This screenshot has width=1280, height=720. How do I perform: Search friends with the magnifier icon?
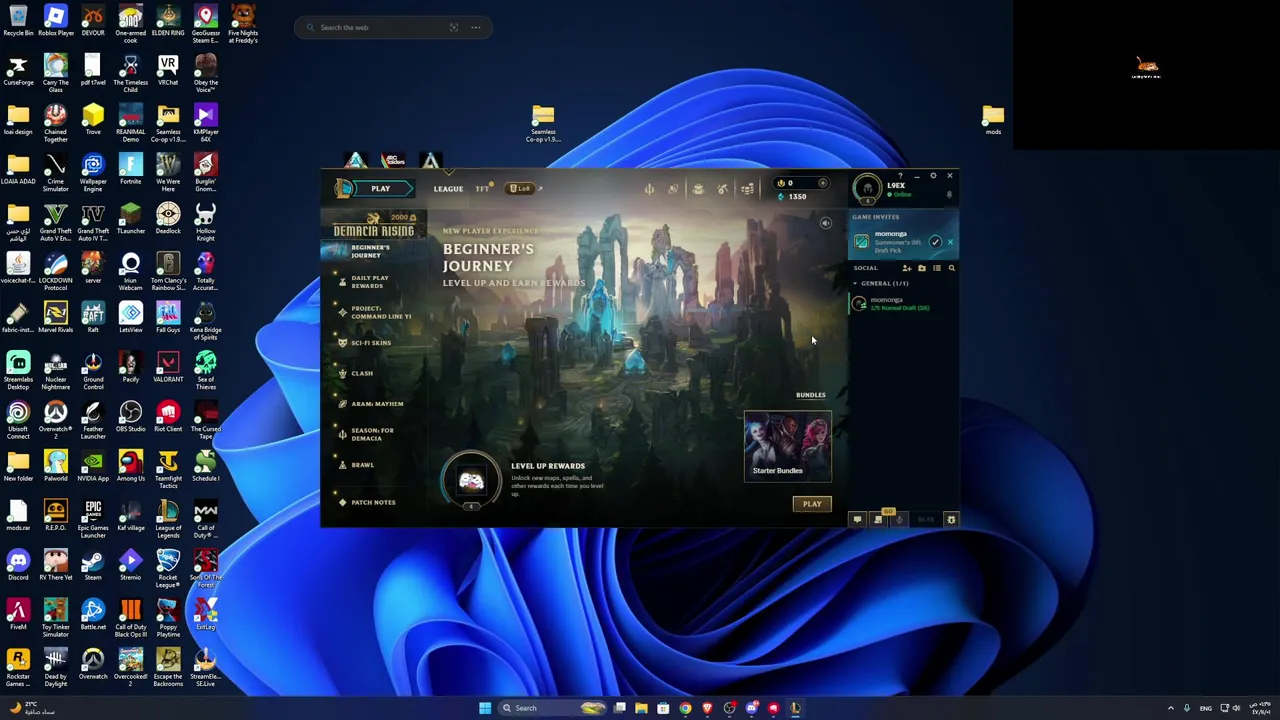pos(951,268)
